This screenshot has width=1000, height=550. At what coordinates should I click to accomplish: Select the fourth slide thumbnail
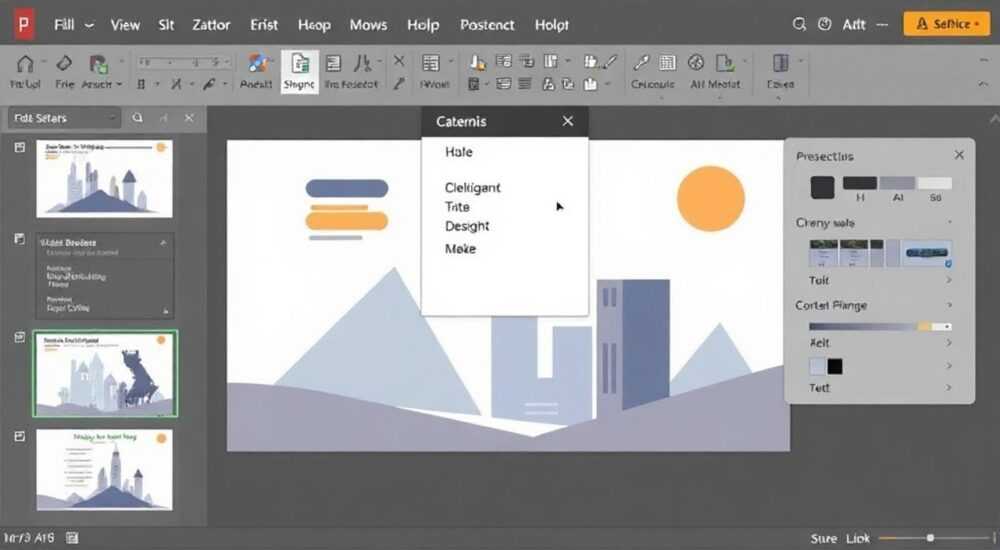(x=105, y=470)
